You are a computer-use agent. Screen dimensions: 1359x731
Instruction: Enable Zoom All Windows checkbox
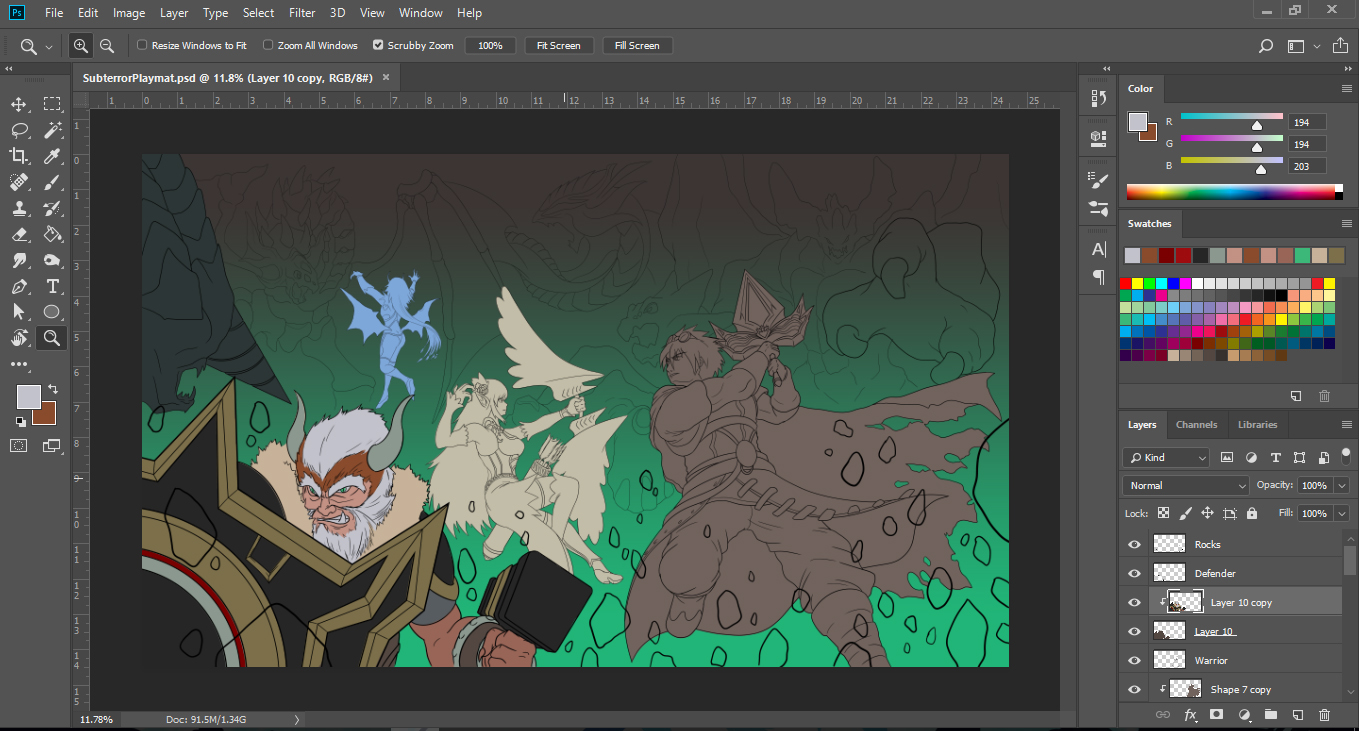268,45
